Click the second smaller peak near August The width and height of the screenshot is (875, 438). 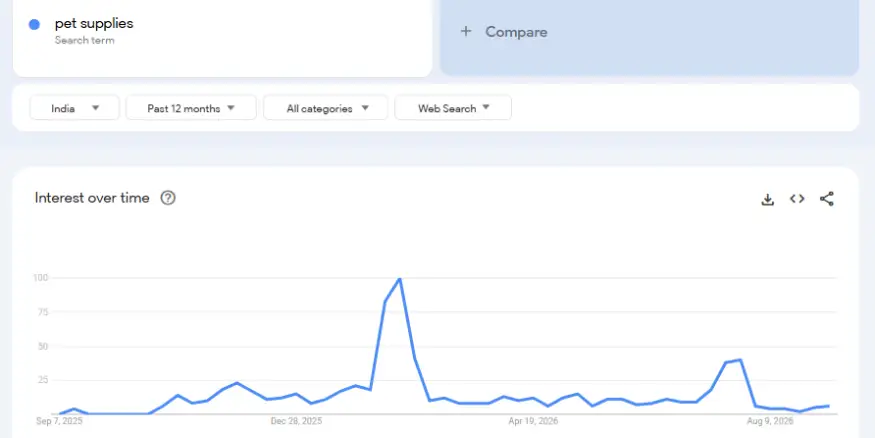(x=740, y=360)
